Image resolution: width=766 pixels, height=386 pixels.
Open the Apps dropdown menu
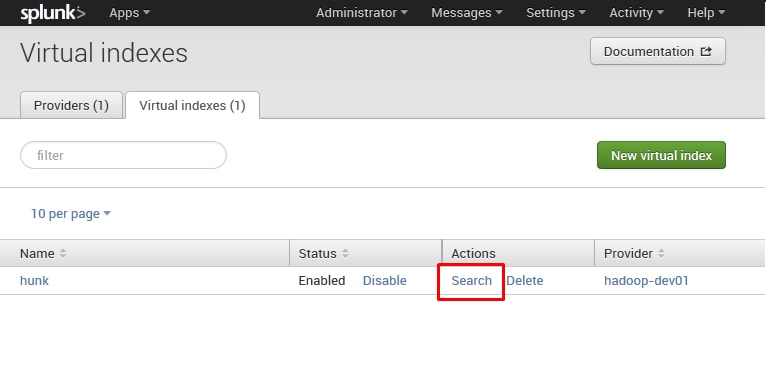(129, 13)
